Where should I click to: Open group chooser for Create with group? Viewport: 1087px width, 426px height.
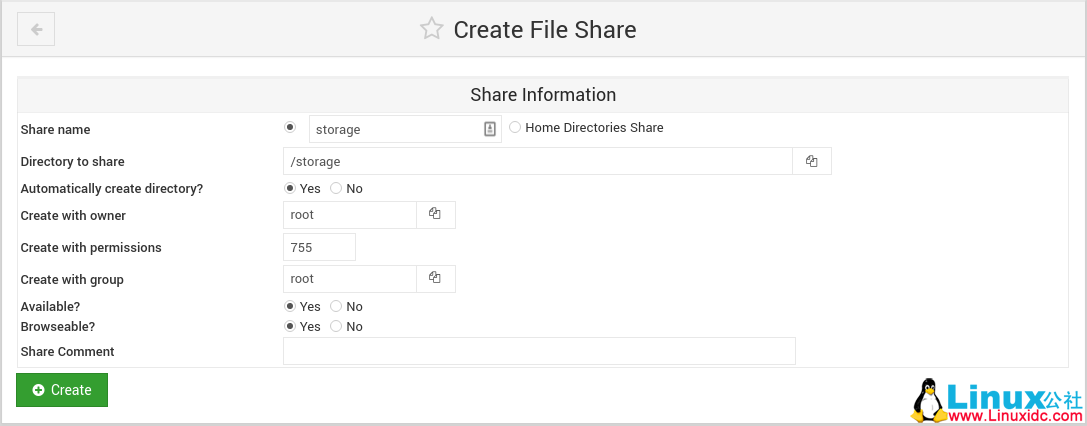point(435,278)
